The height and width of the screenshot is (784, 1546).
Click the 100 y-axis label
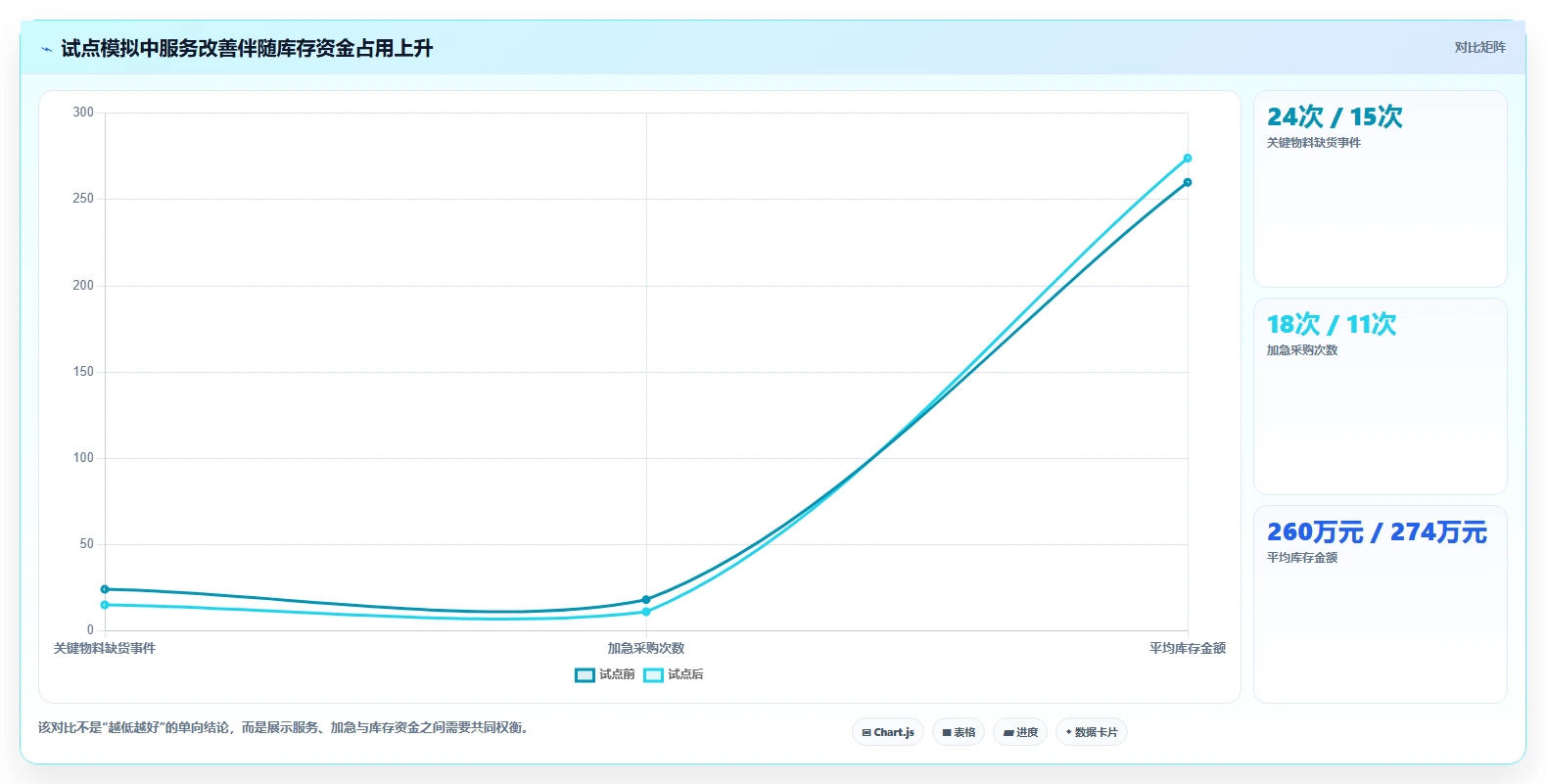coord(83,458)
